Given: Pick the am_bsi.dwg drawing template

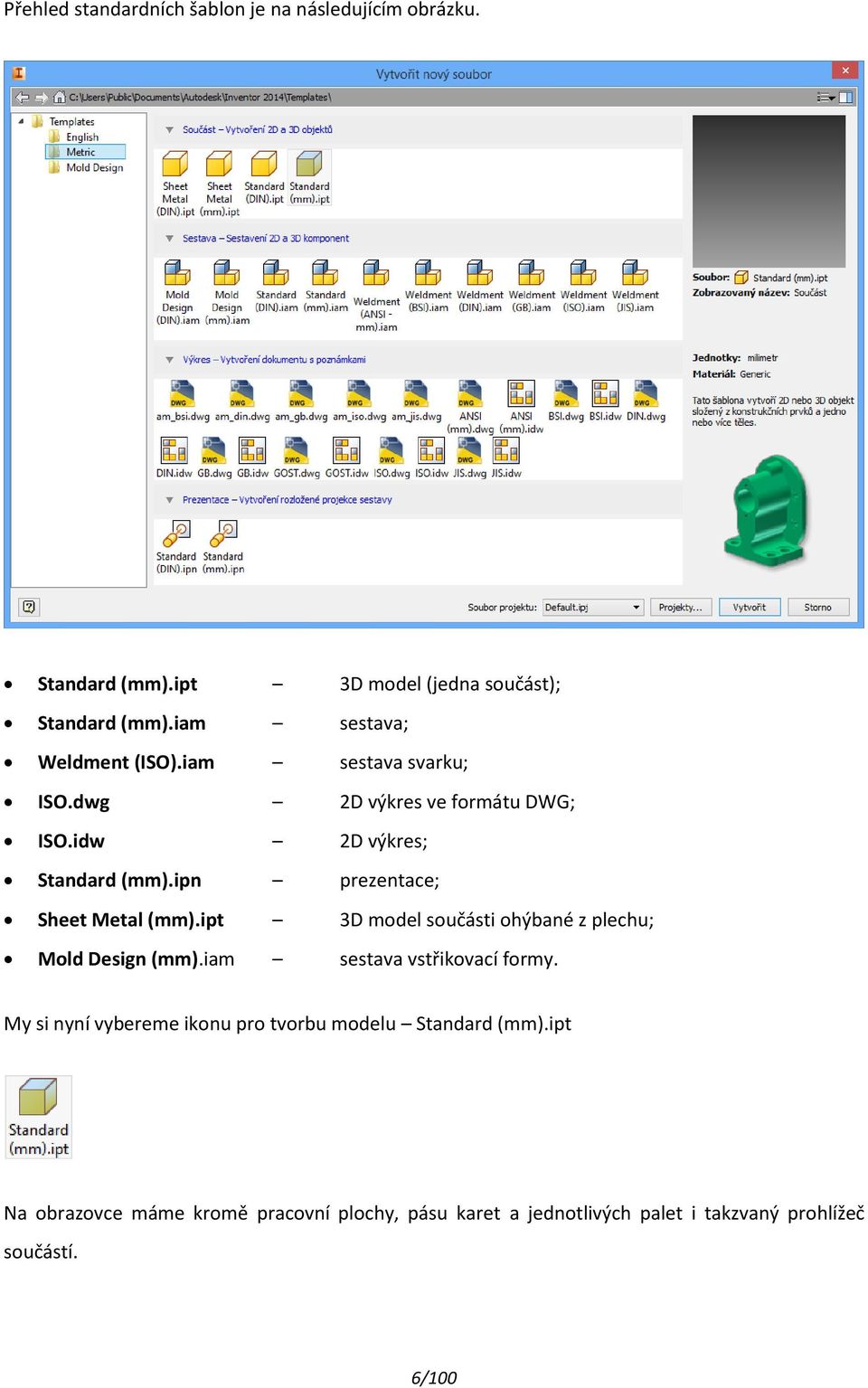Looking at the screenshot, I should click(183, 401).
